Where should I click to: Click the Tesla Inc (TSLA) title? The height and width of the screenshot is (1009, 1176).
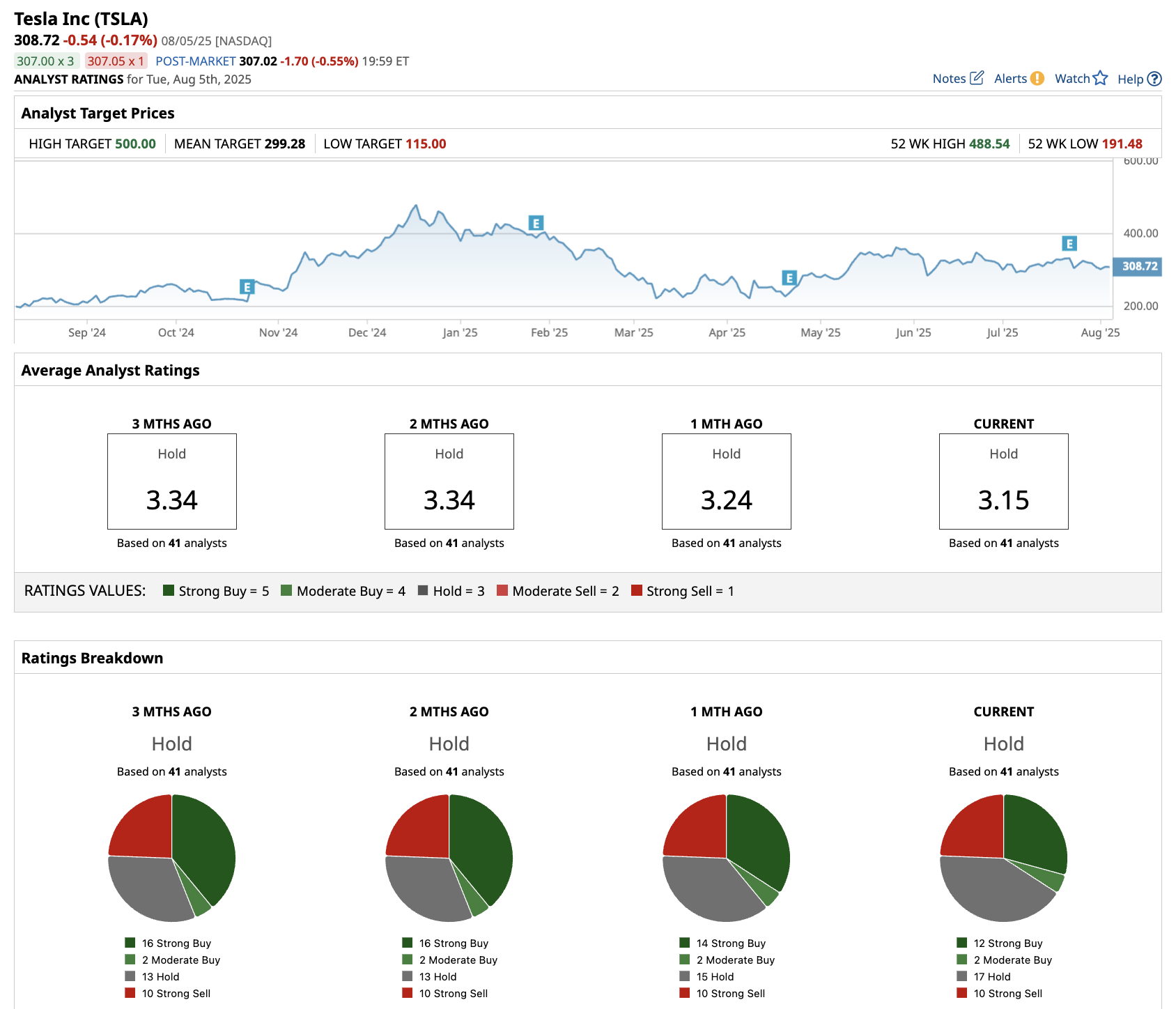(81, 19)
